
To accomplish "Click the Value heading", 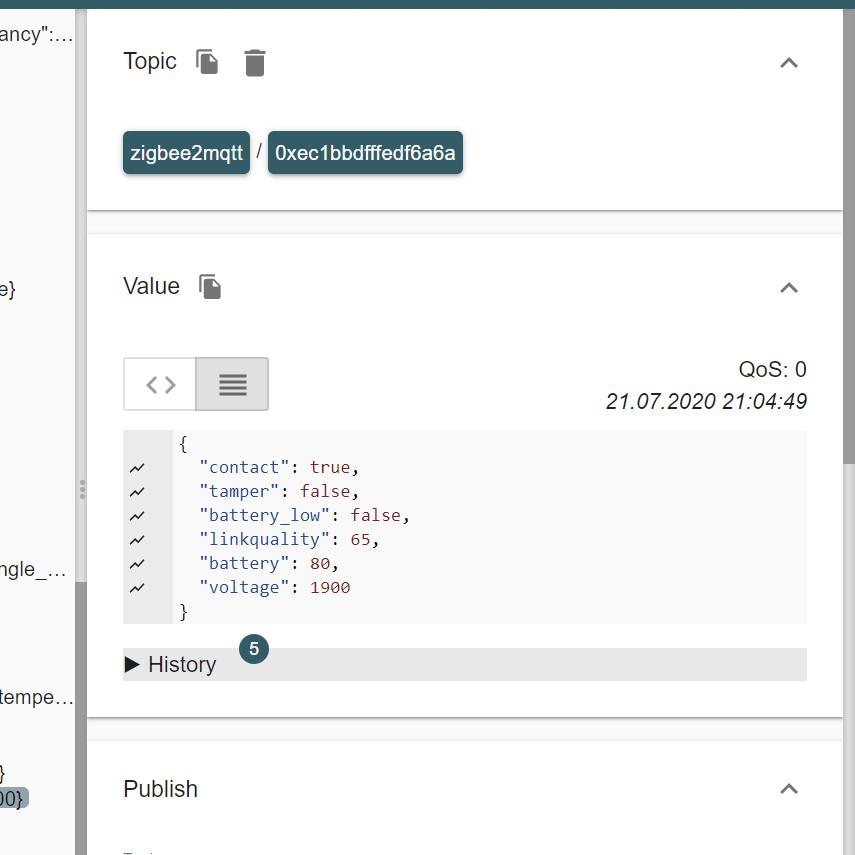I will click(152, 286).
